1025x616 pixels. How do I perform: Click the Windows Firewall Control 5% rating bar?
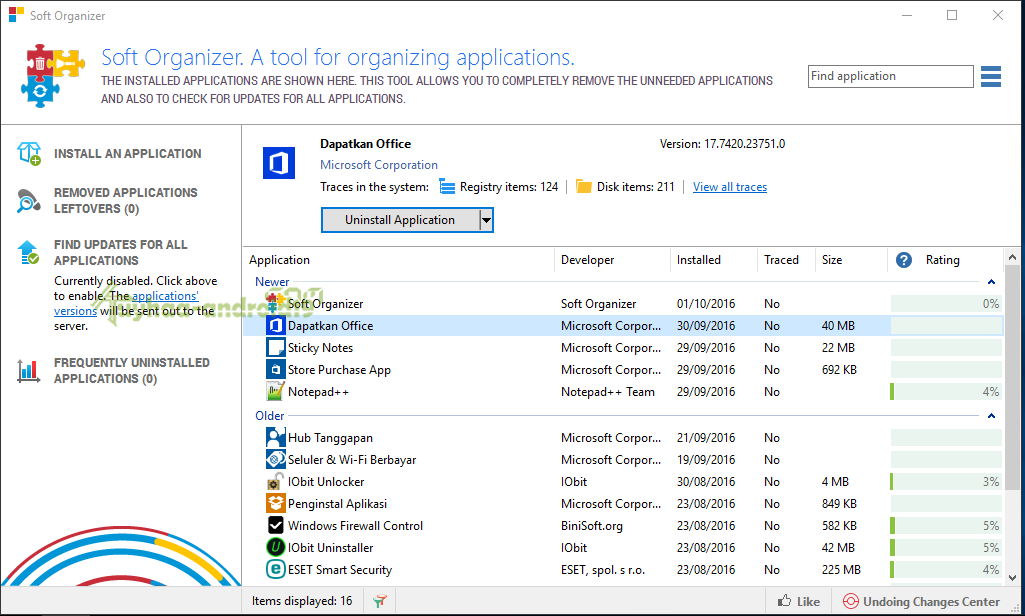(x=946, y=526)
